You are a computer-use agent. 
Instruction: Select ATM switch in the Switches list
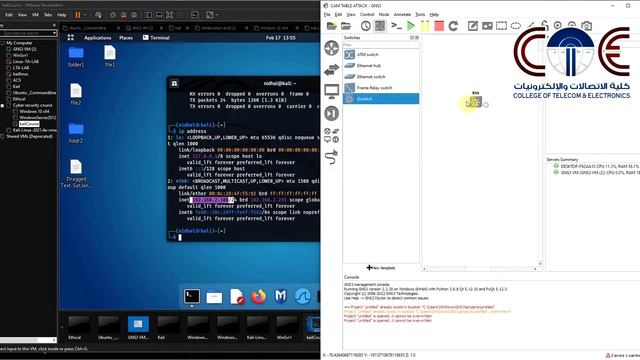pos(381,54)
